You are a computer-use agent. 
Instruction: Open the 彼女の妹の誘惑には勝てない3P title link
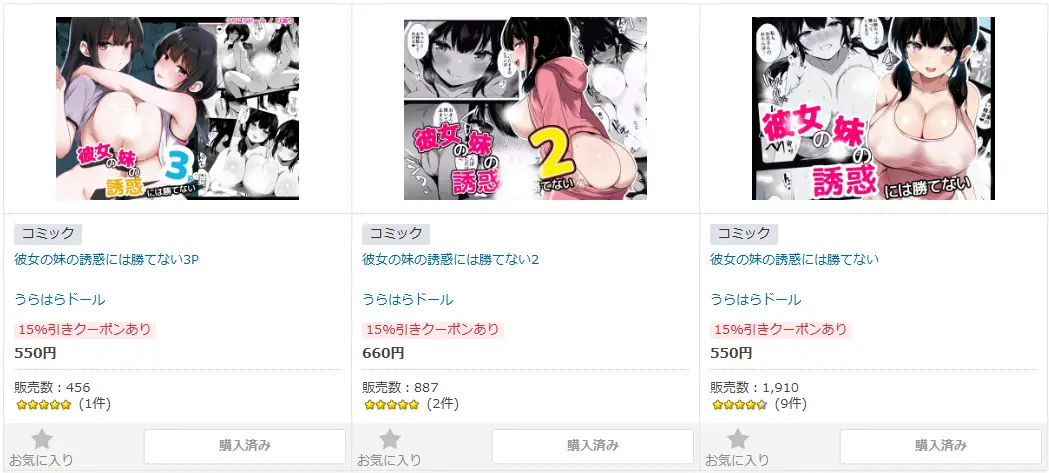coord(107,260)
